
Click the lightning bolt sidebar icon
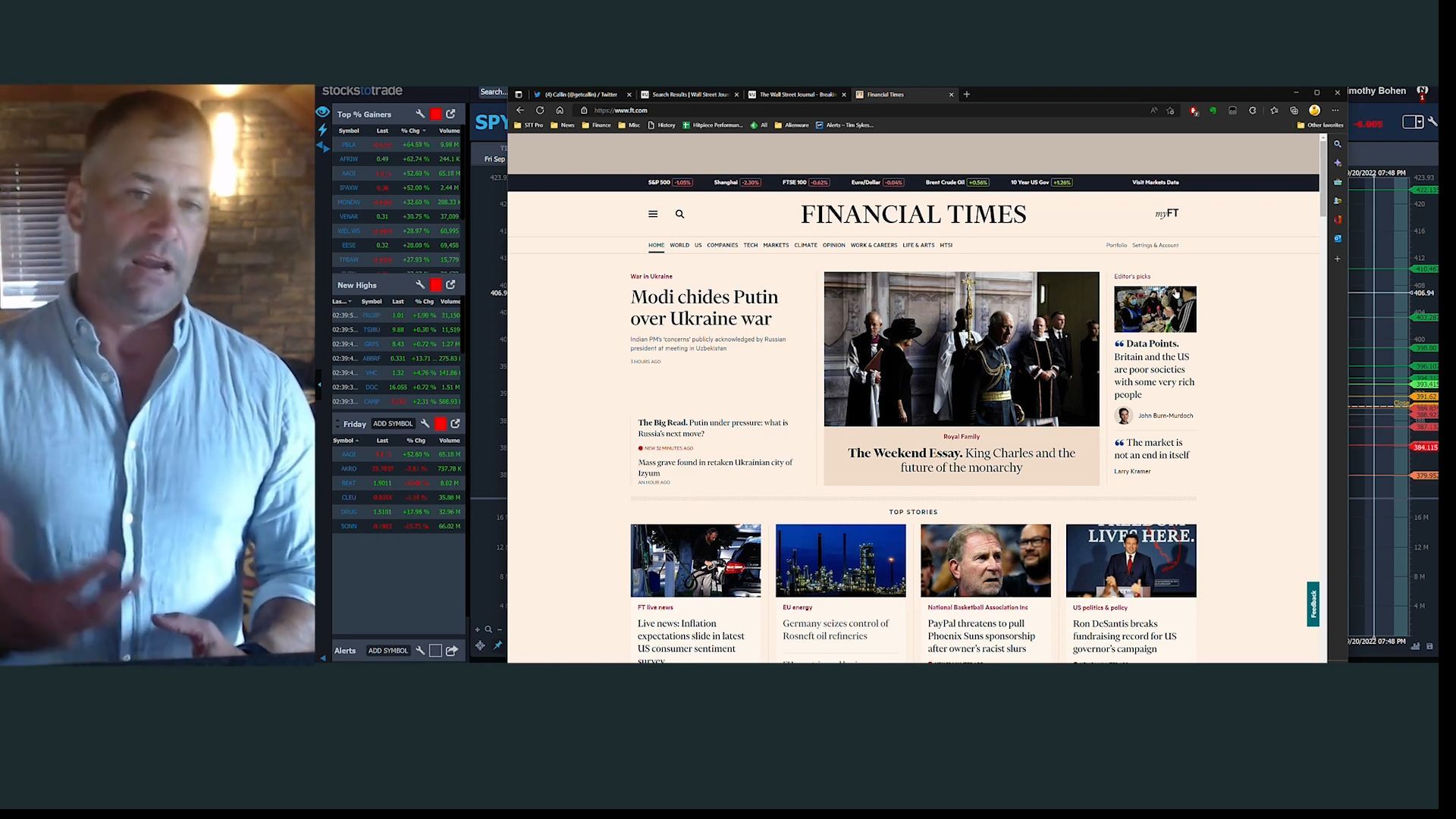point(323,130)
